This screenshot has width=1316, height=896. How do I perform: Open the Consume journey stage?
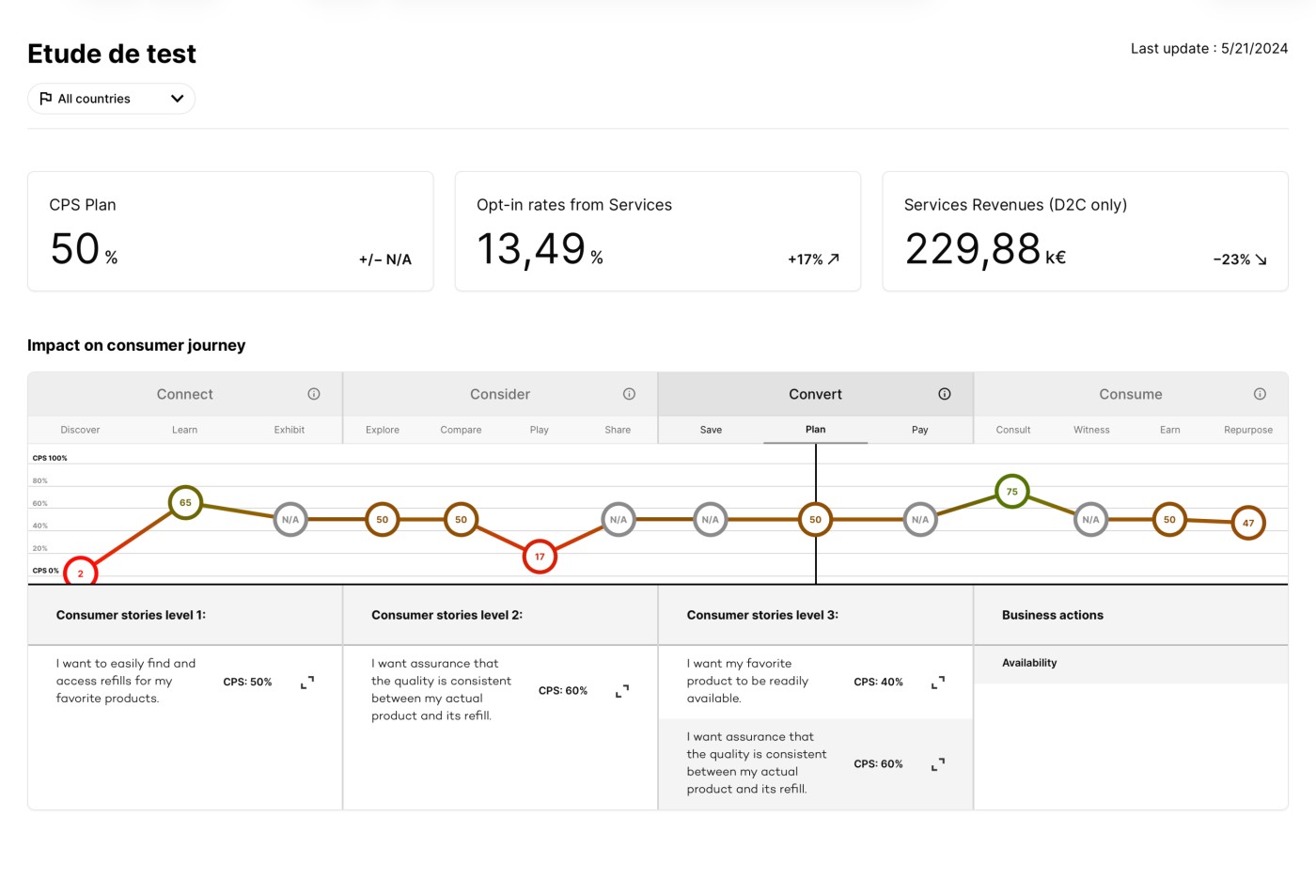[x=1130, y=394]
